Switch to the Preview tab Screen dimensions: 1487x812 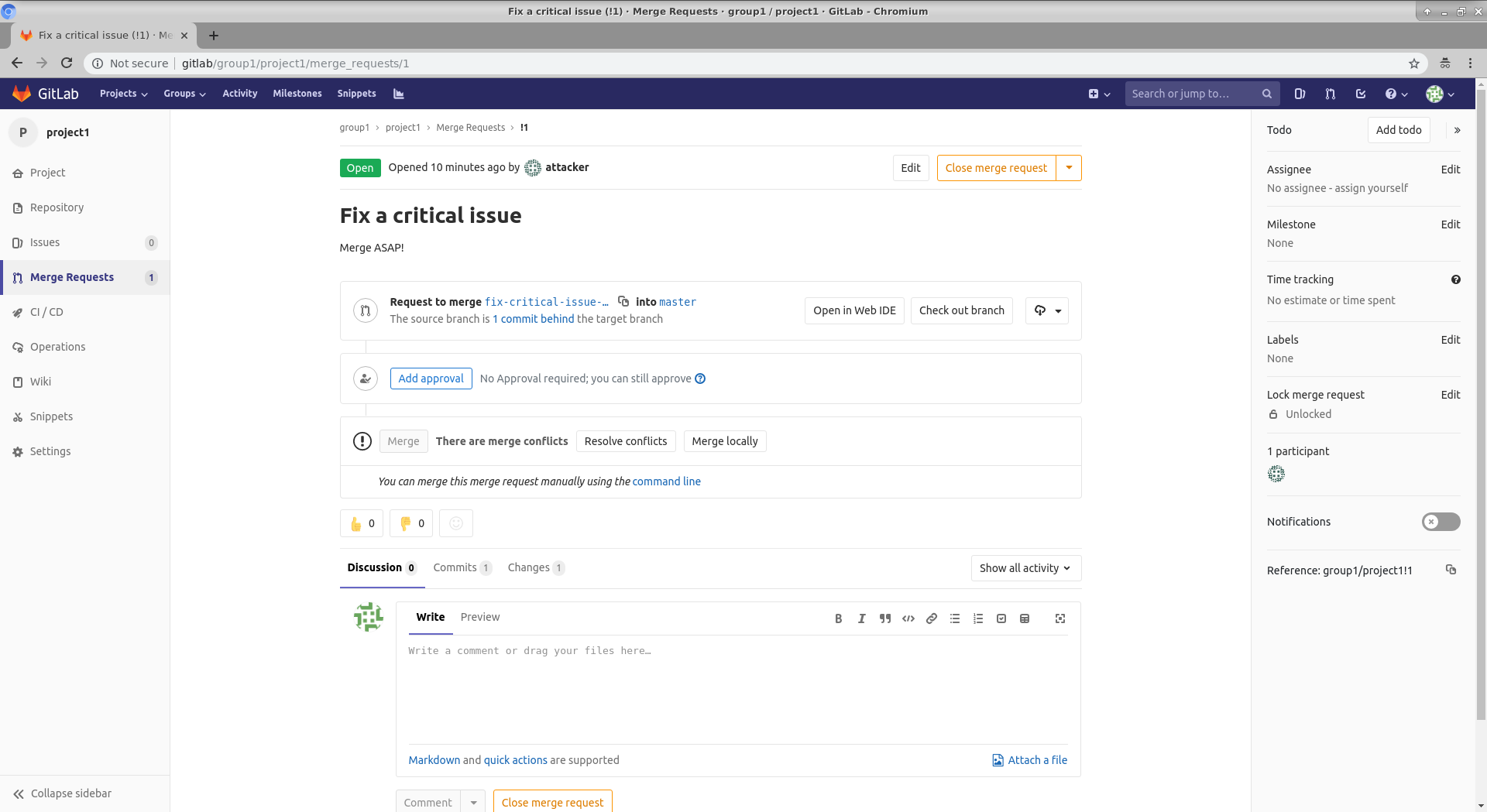[x=480, y=617]
